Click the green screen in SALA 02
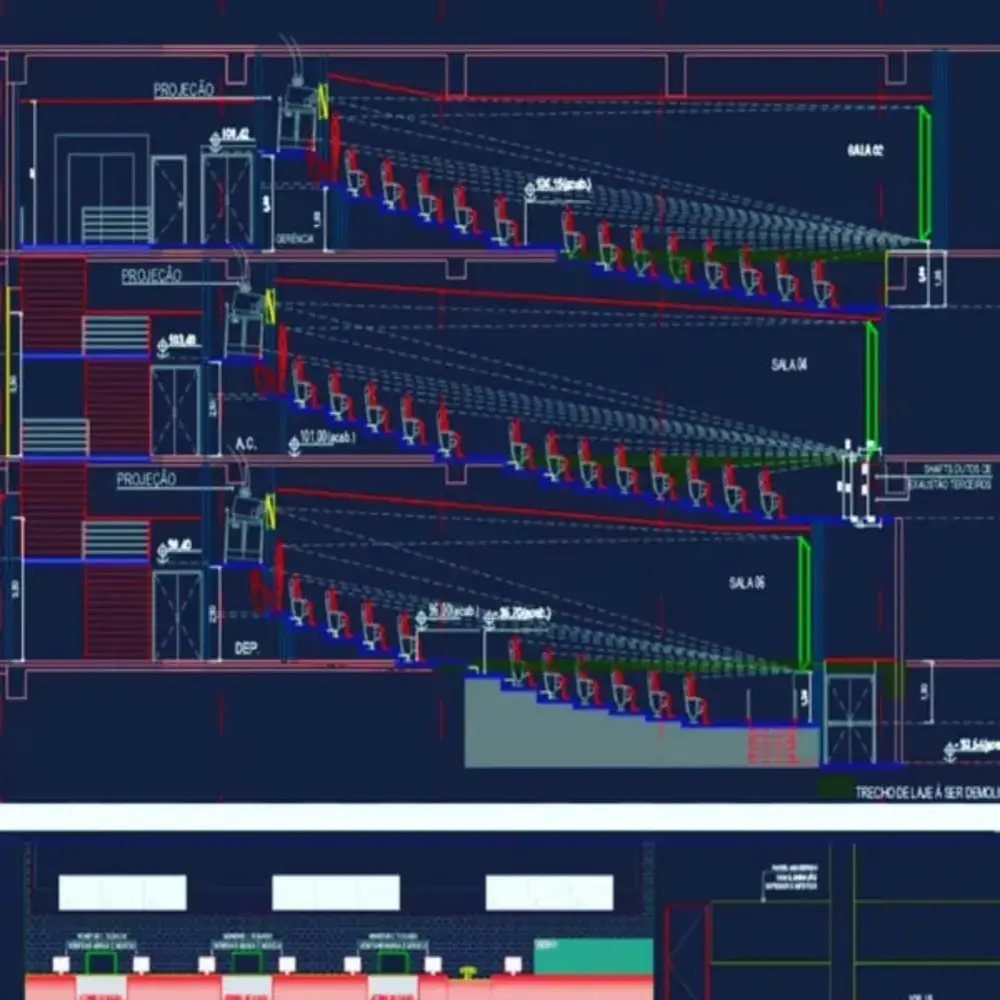 925,173
